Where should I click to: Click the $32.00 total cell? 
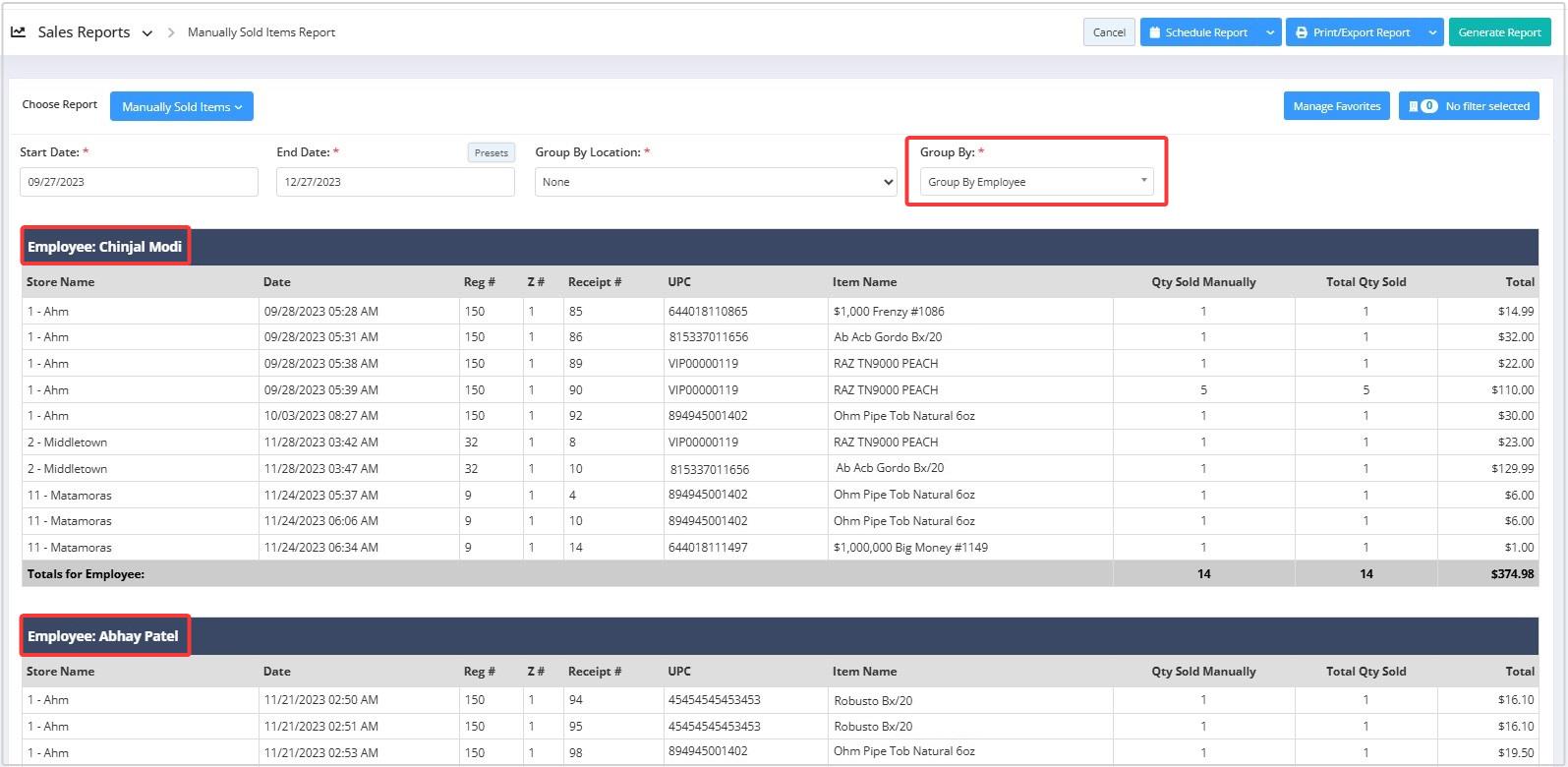click(x=1516, y=337)
